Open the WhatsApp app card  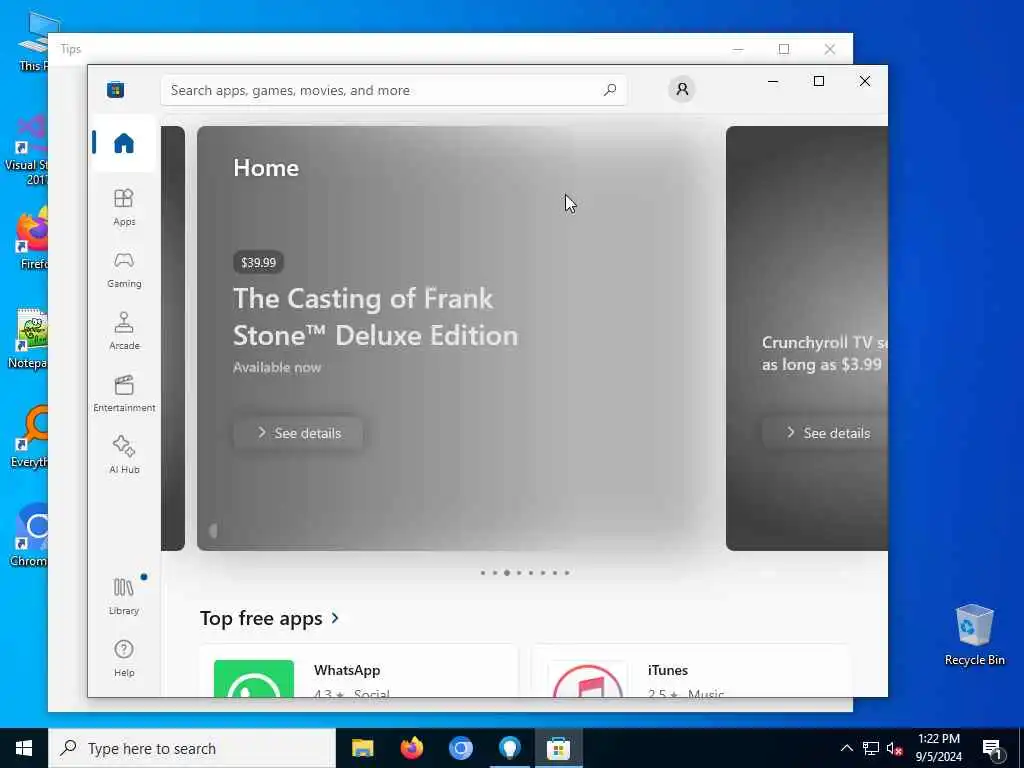pyautogui.click(x=359, y=671)
